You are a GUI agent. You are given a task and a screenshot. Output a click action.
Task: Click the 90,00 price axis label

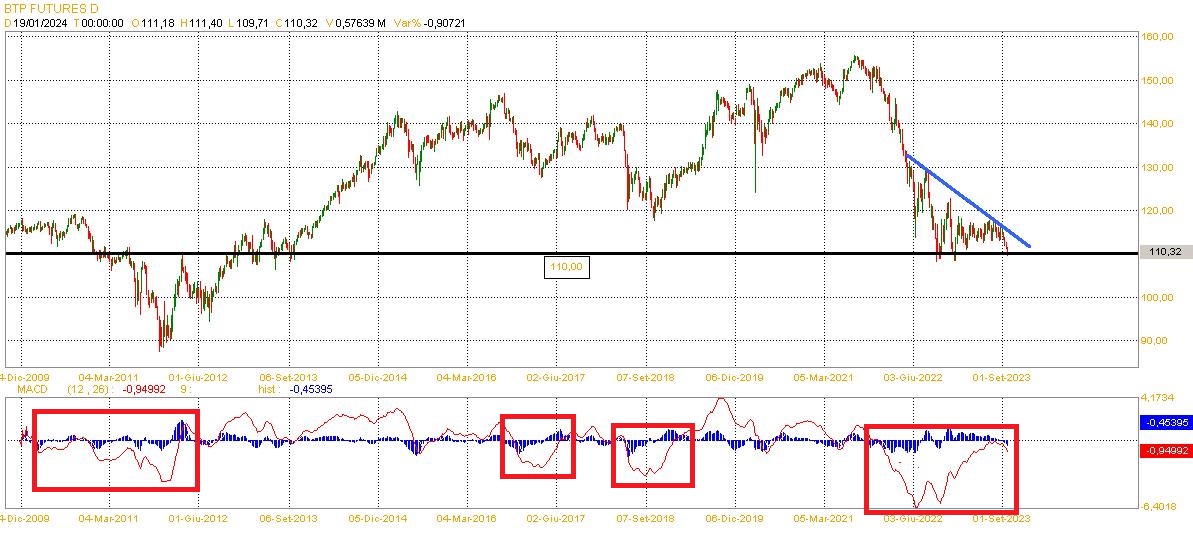click(x=1156, y=340)
